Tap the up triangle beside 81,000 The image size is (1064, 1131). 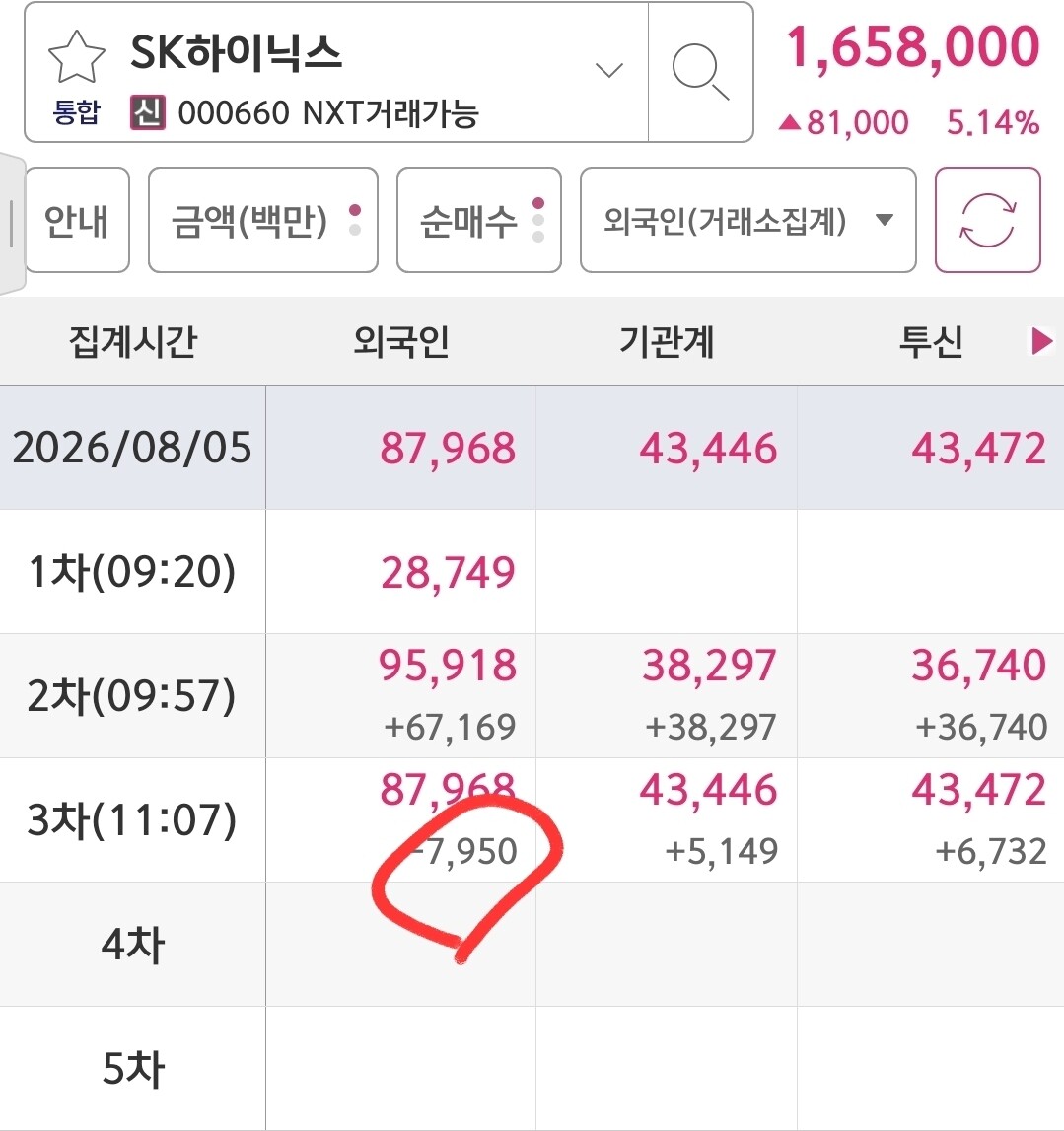click(790, 122)
